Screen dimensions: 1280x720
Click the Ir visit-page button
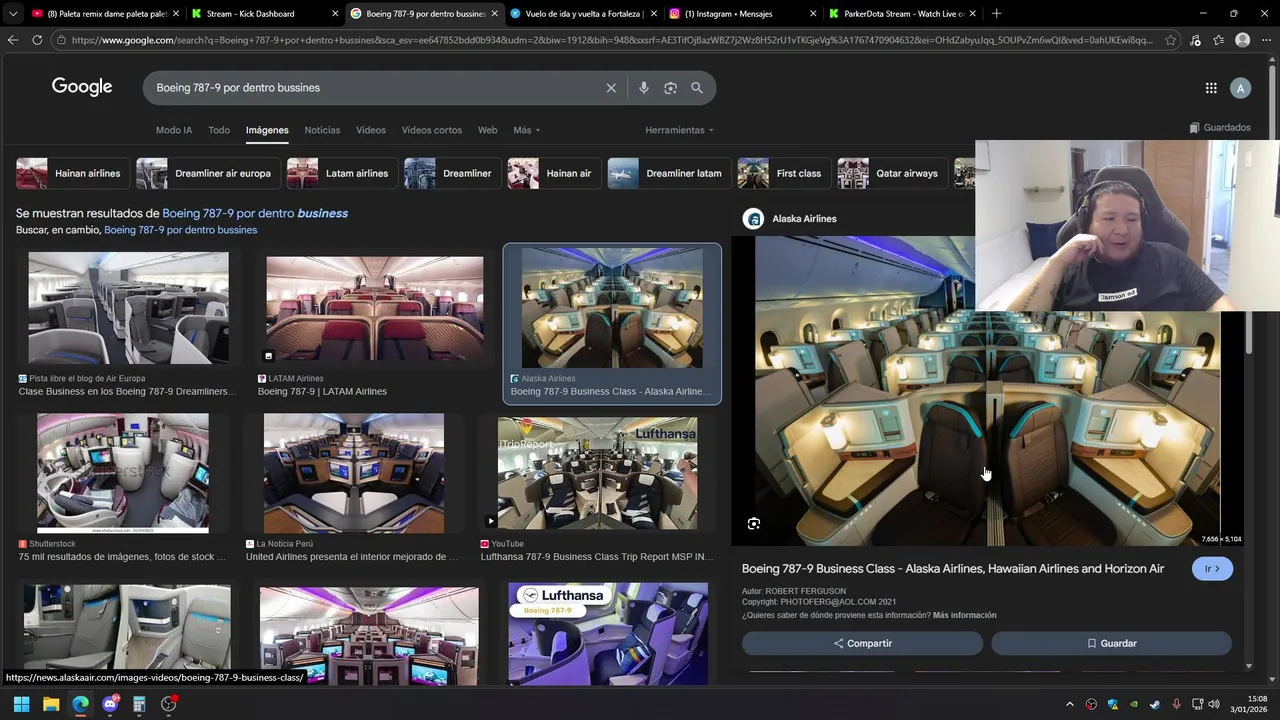pyautogui.click(x=1212, y=569)
